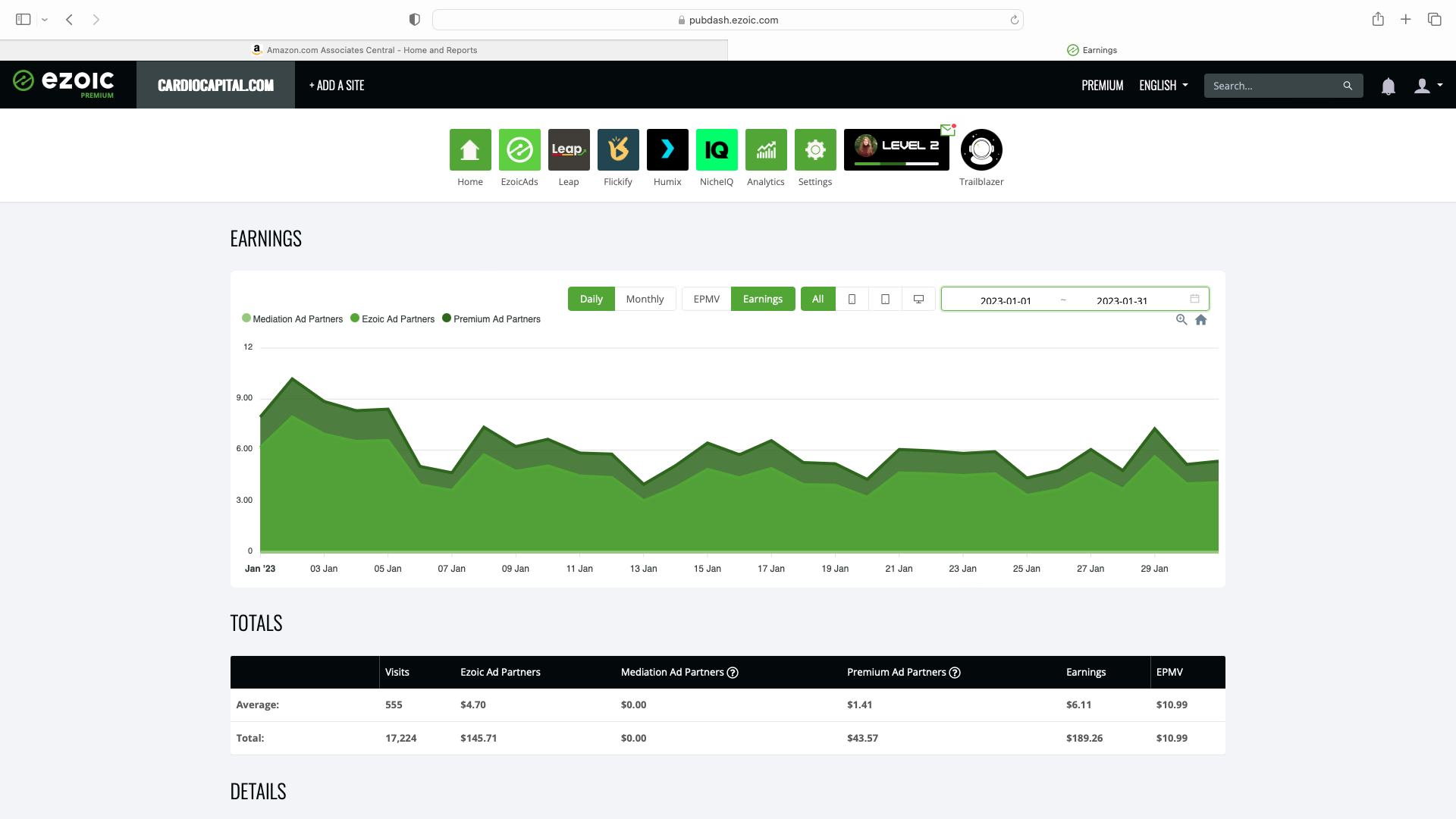The height and width of the screenshot is (819, 1456).
Task: Open the Humix icon
Action: click(667, 149)
